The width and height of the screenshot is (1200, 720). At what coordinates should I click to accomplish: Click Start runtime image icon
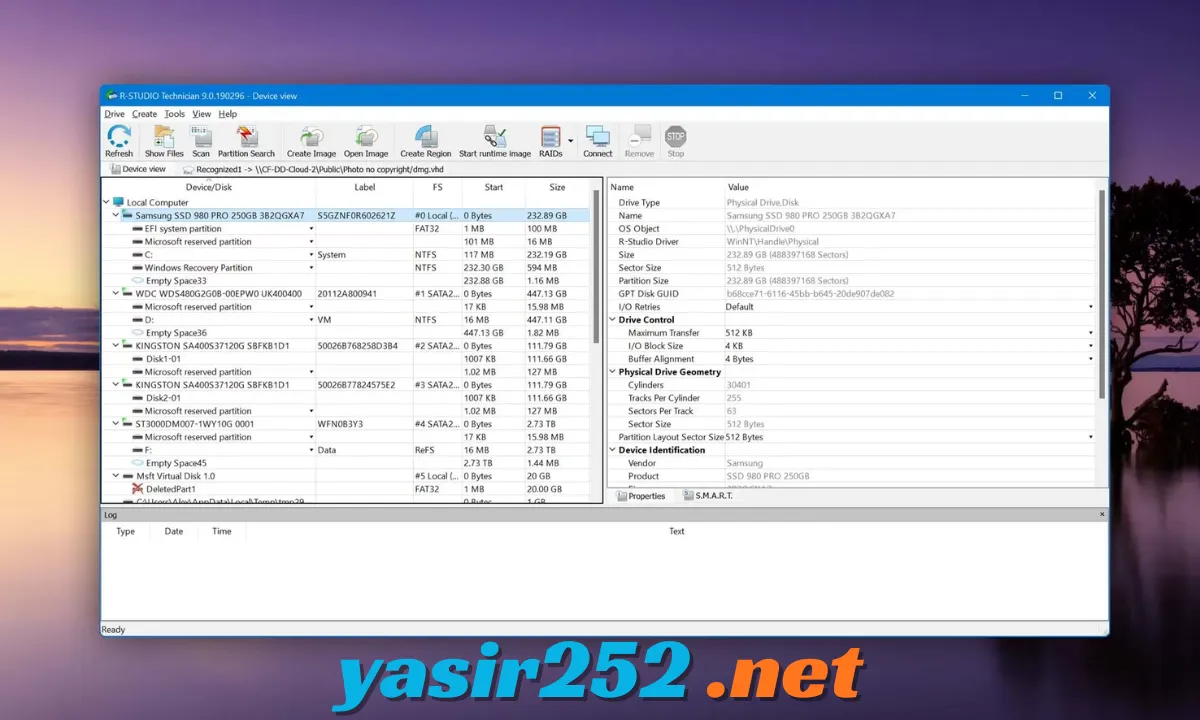494,136
